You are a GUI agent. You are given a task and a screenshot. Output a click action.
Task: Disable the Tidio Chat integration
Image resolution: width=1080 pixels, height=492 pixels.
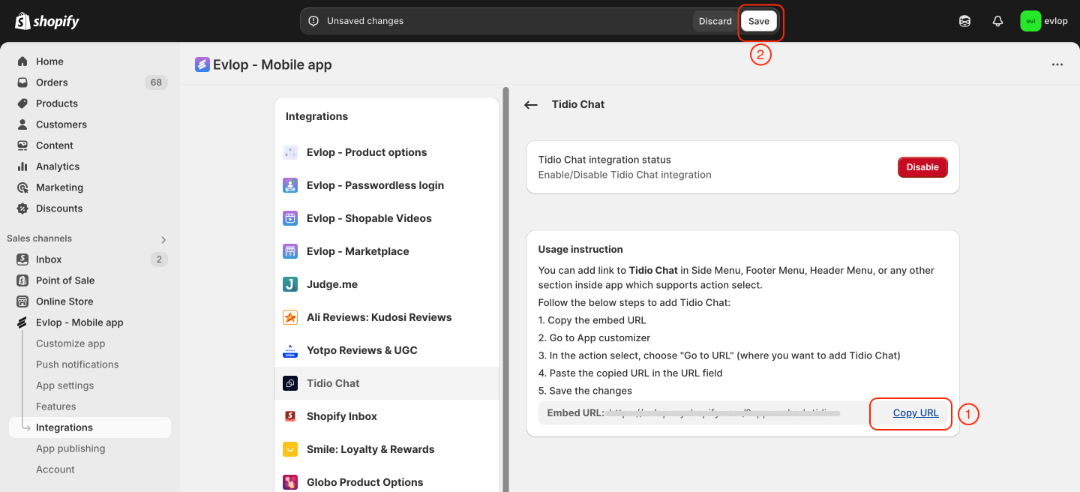coord(922,168)
